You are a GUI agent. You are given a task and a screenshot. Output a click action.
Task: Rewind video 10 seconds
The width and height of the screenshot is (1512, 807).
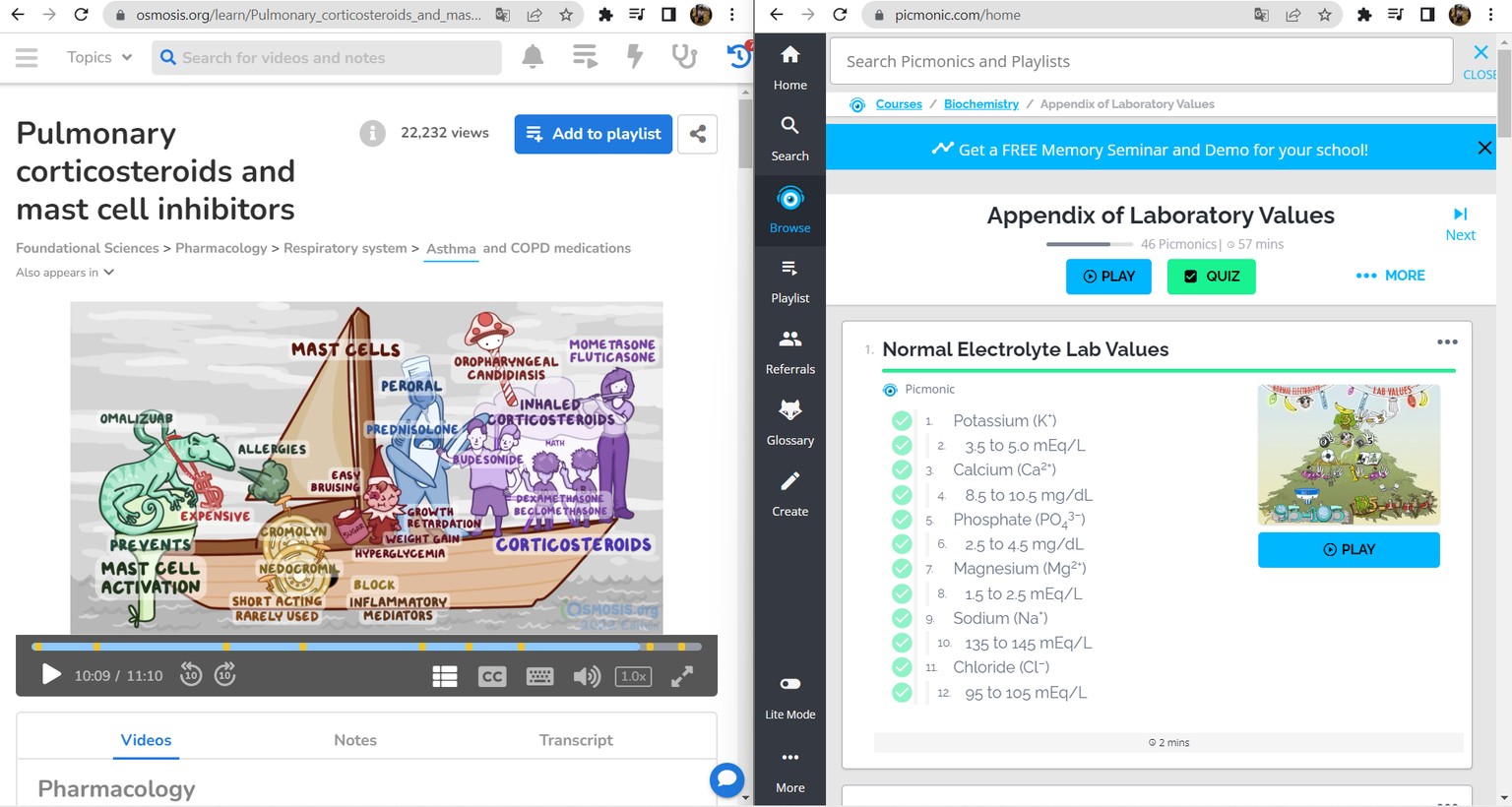click(x=191, y=675)
